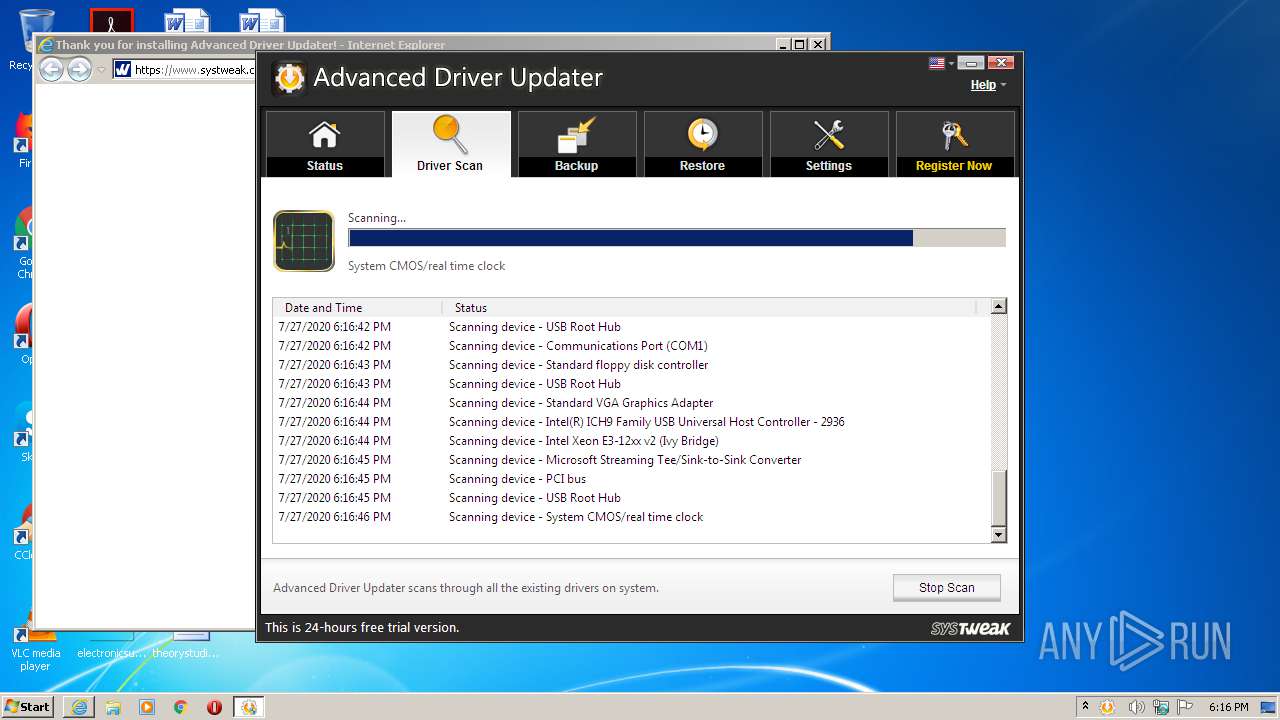The height and width of the screenshot is (720, 1280).
Task: Switch to the Driver Scan tab
Action: (451, 144)
